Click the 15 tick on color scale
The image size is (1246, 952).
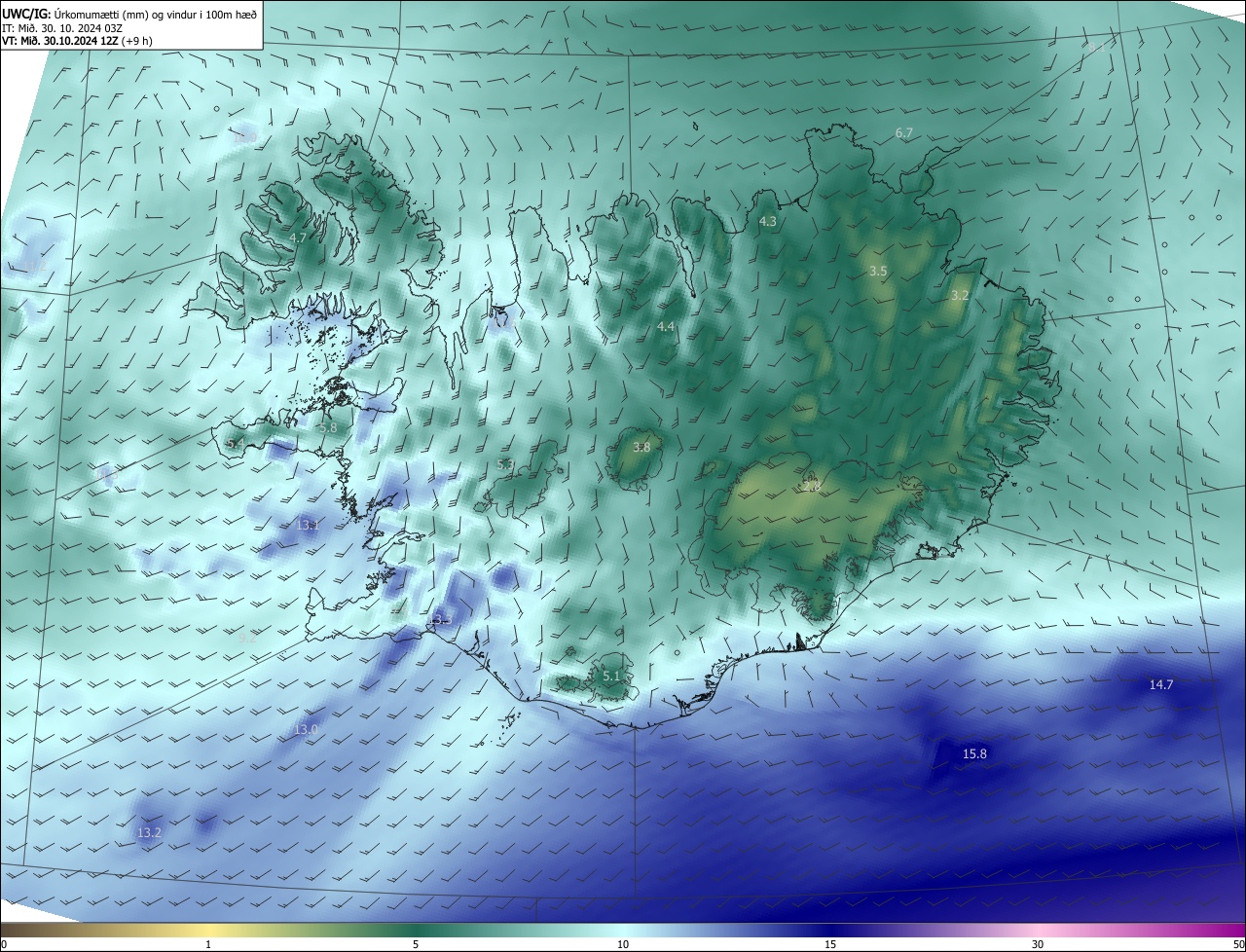(830, 944)
